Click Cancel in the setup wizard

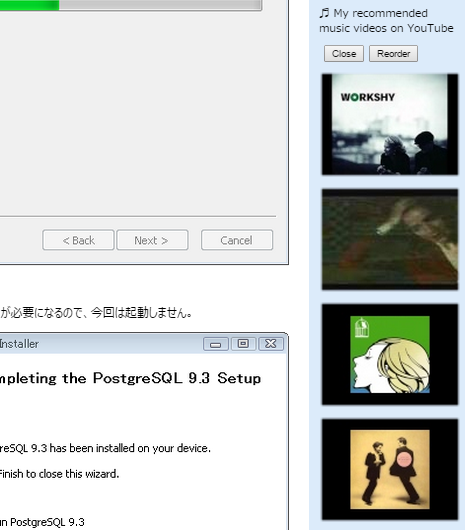(x=237, y=240)
